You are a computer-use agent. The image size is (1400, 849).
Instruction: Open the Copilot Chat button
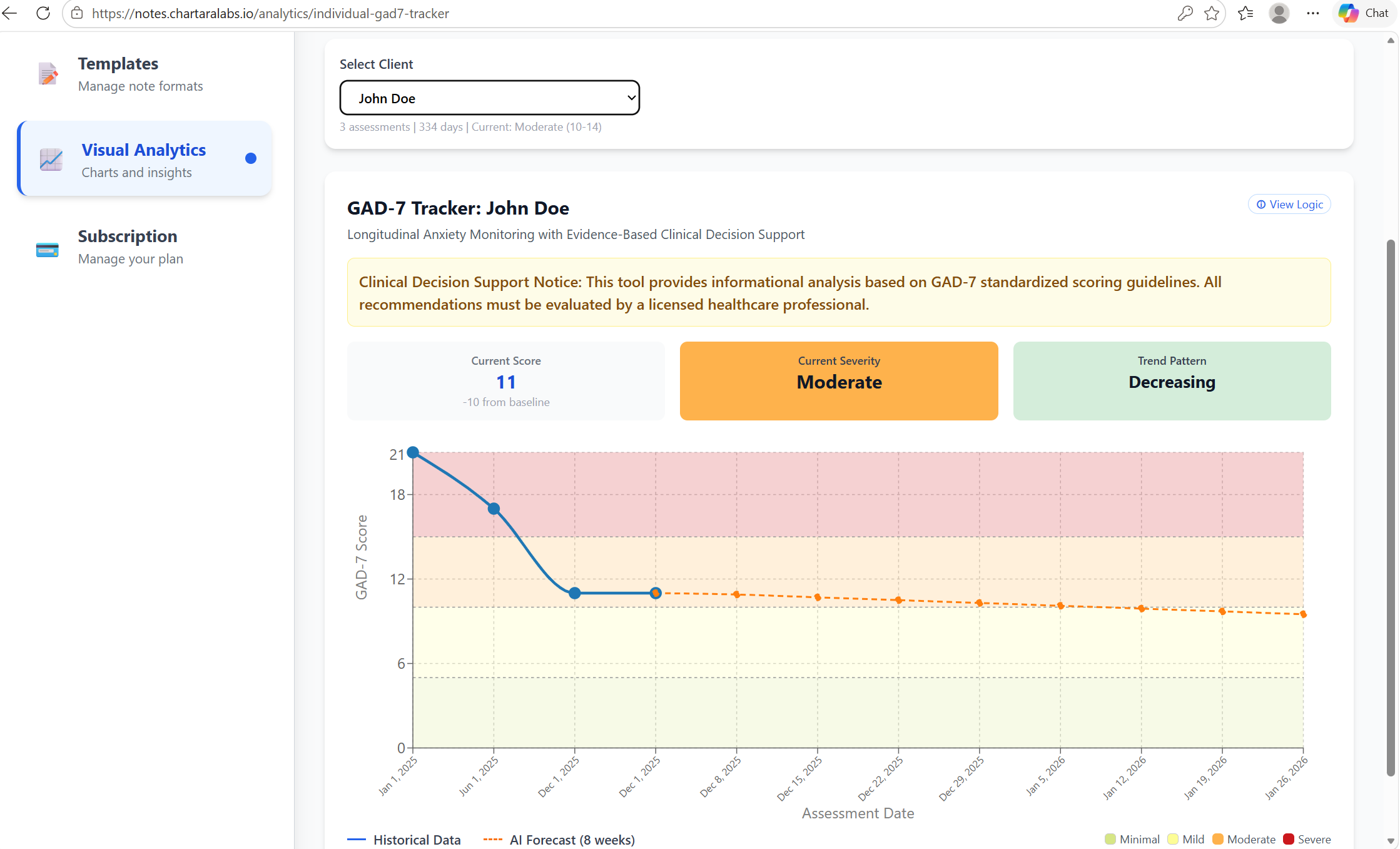click(1364, 13)
